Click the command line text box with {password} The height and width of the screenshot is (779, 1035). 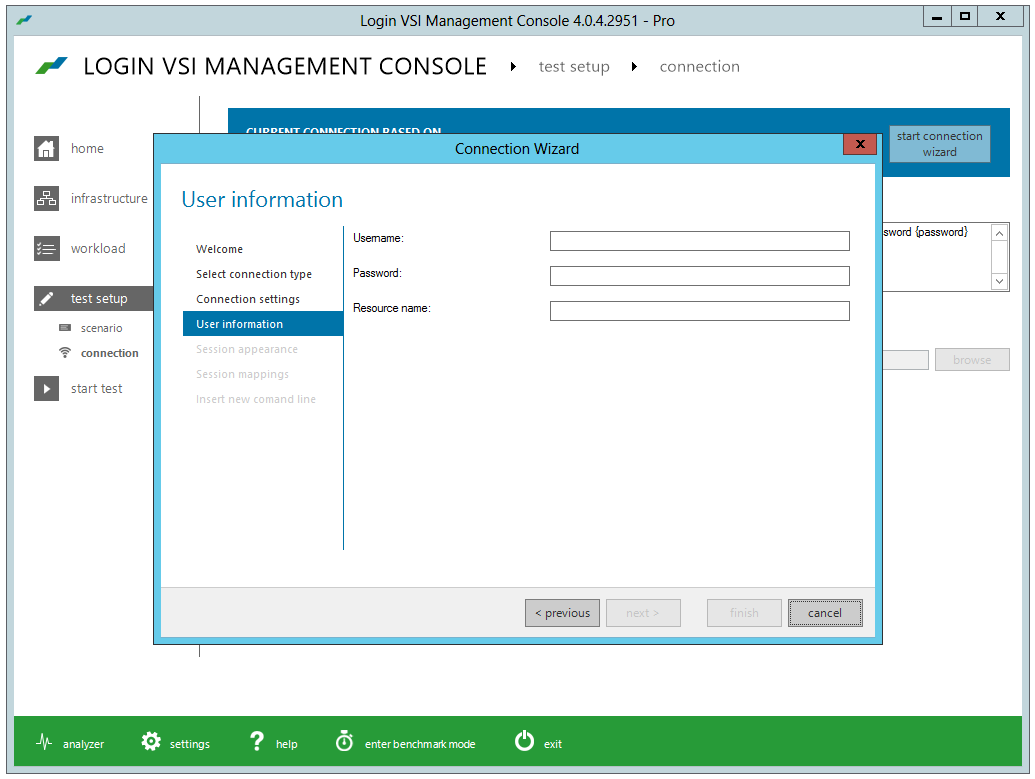(937, 257)
